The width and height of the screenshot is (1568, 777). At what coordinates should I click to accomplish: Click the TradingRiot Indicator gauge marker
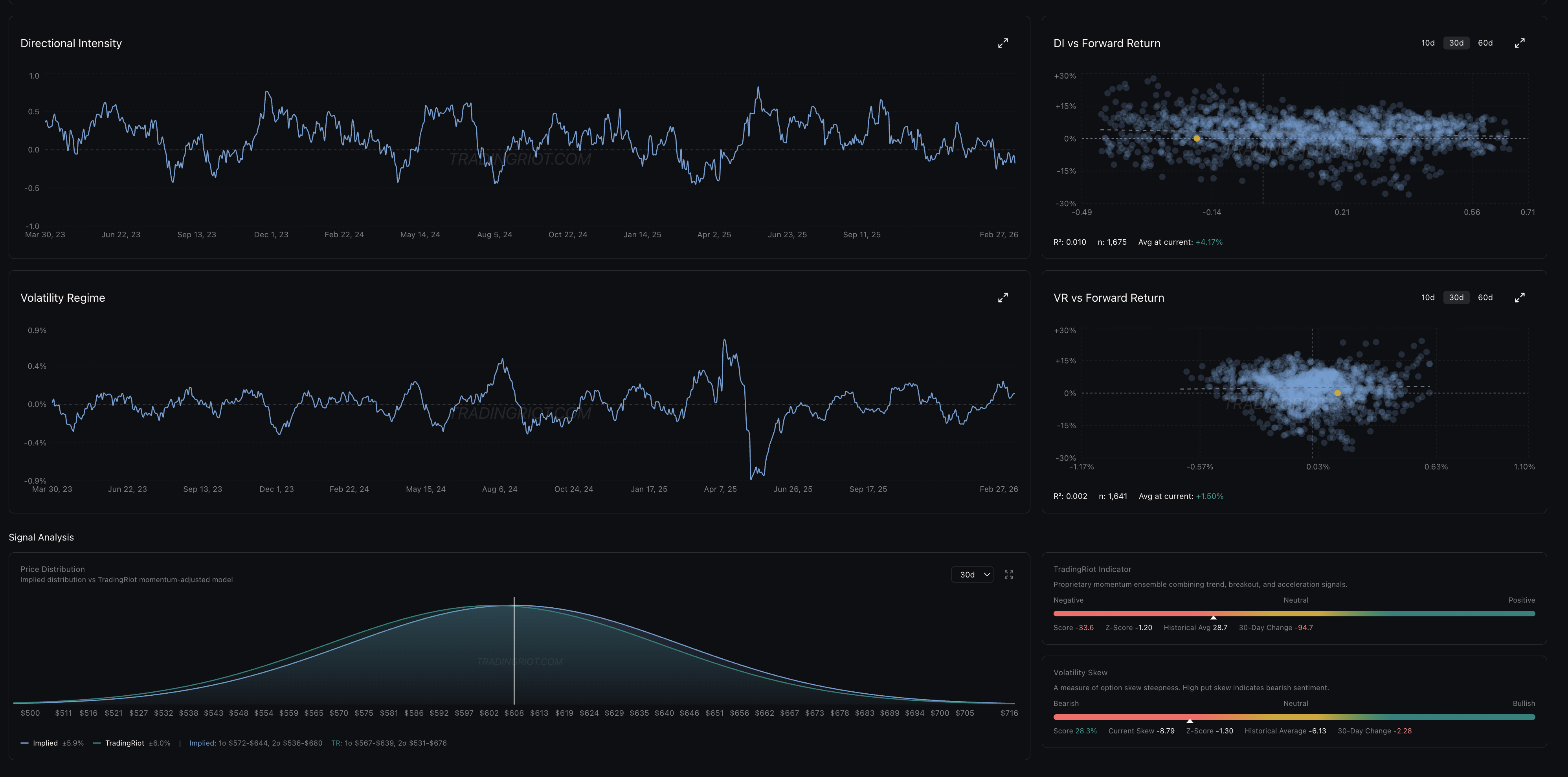pos(1213,616)
